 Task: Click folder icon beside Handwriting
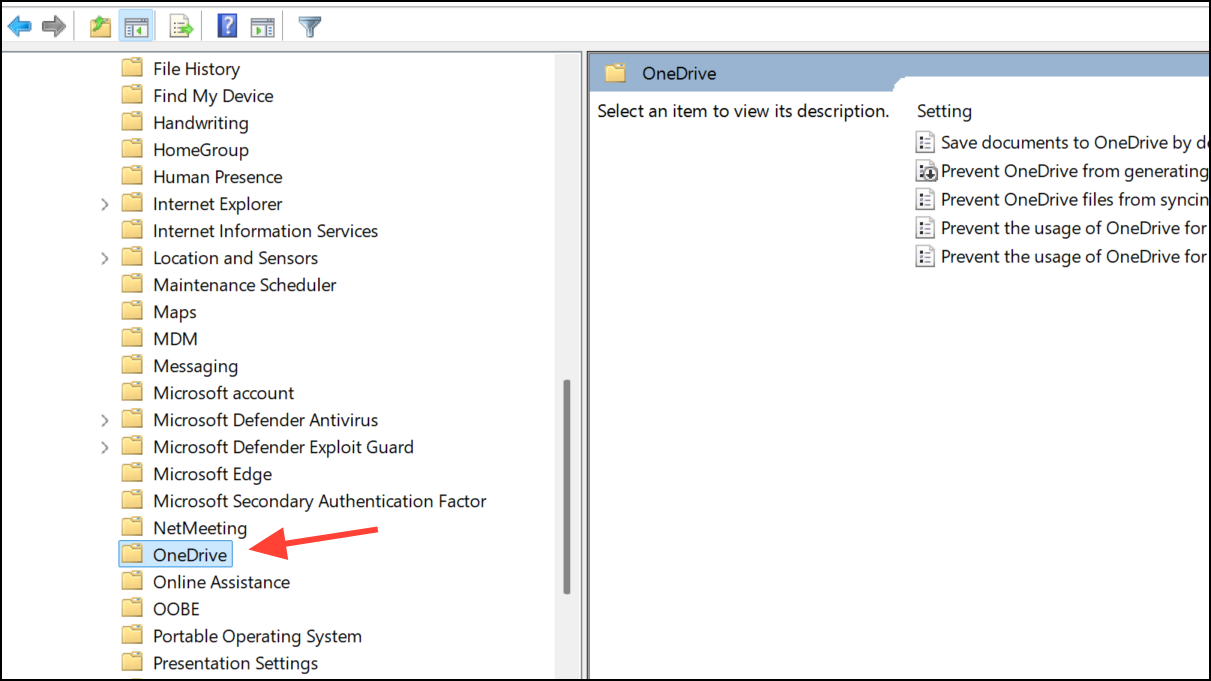click(132, 122)
